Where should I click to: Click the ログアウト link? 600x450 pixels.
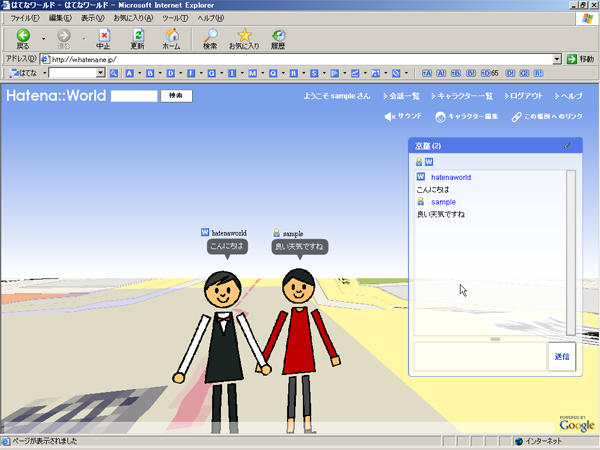coord(523,96)
